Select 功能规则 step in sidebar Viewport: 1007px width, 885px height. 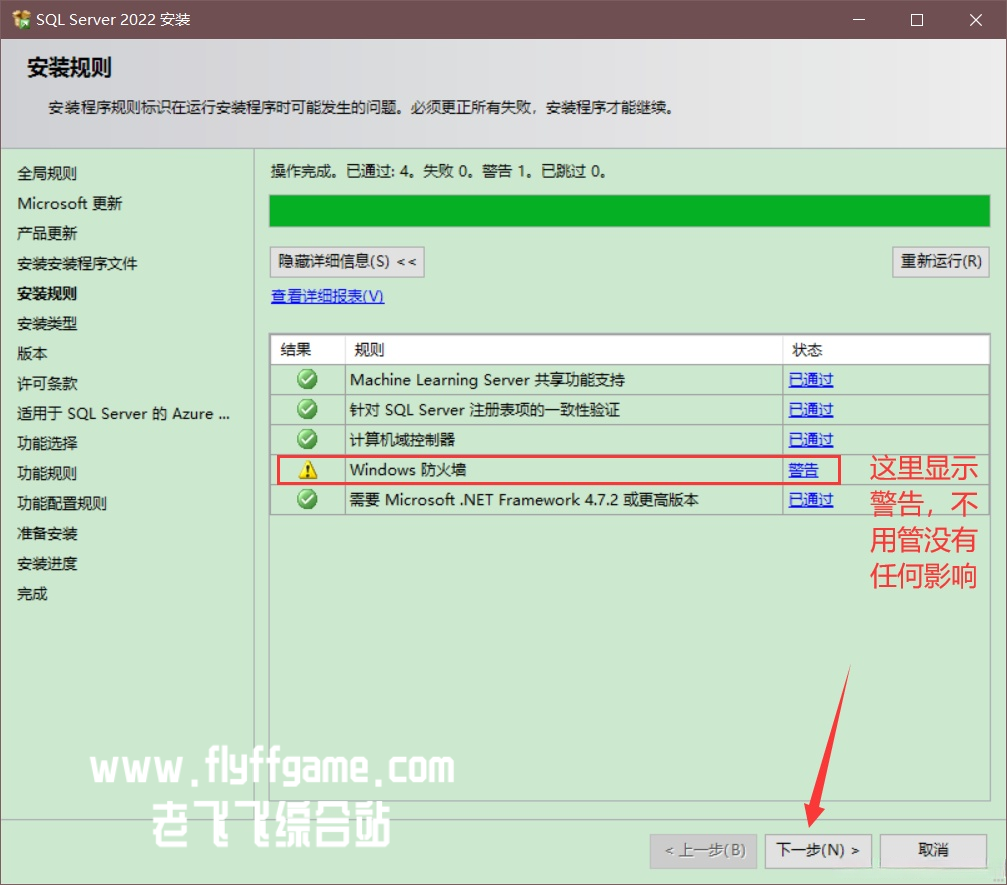click(x=47, y=473)
